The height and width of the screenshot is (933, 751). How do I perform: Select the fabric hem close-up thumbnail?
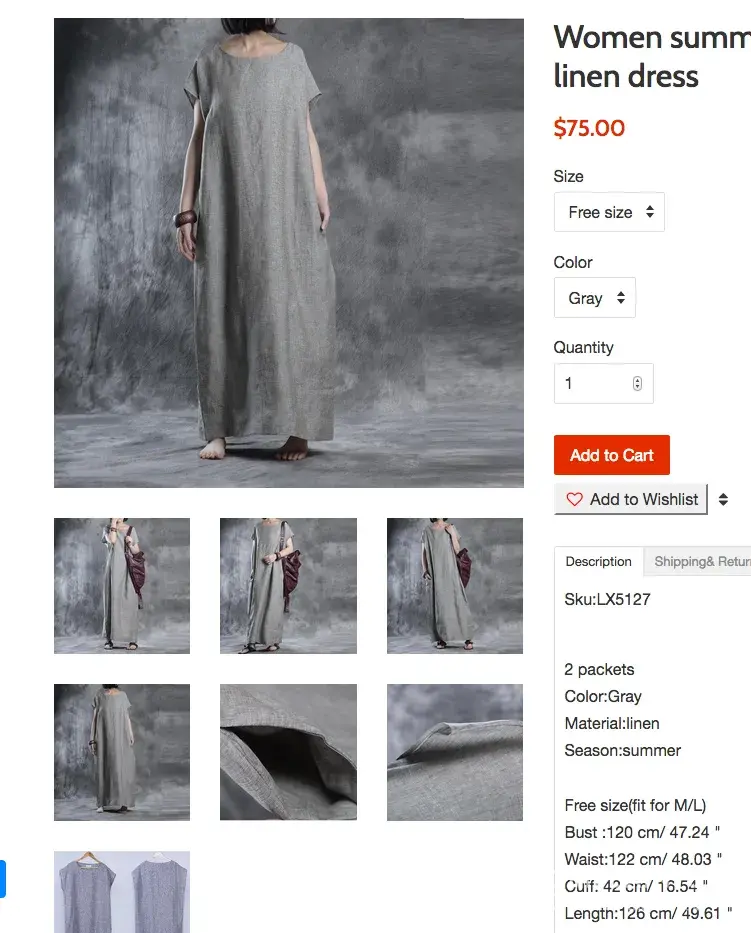click(x=455, y=752)
